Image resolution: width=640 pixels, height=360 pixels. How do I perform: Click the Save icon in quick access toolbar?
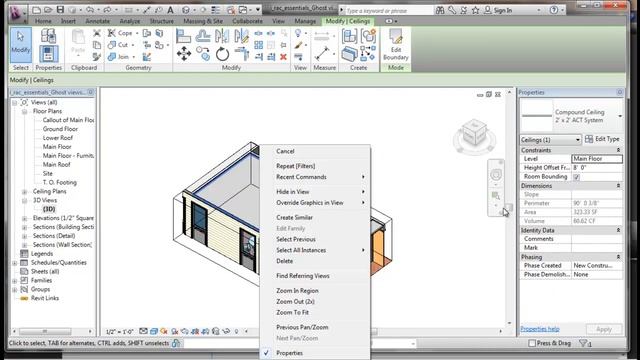coord(60,9)
